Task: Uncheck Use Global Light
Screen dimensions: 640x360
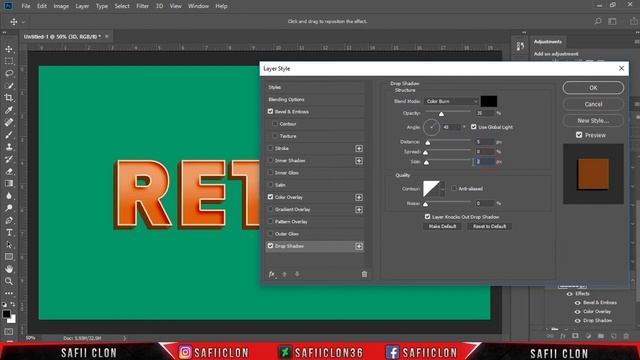Action: click(x=473, y=127)
